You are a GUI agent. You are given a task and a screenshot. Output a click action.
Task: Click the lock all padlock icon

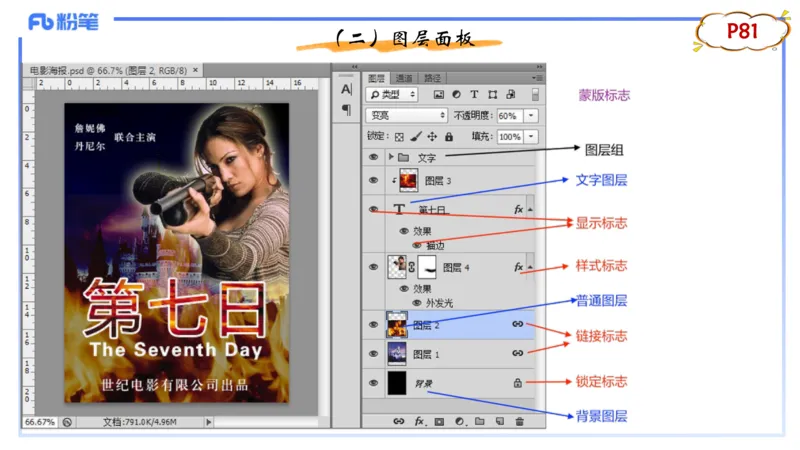449,136
